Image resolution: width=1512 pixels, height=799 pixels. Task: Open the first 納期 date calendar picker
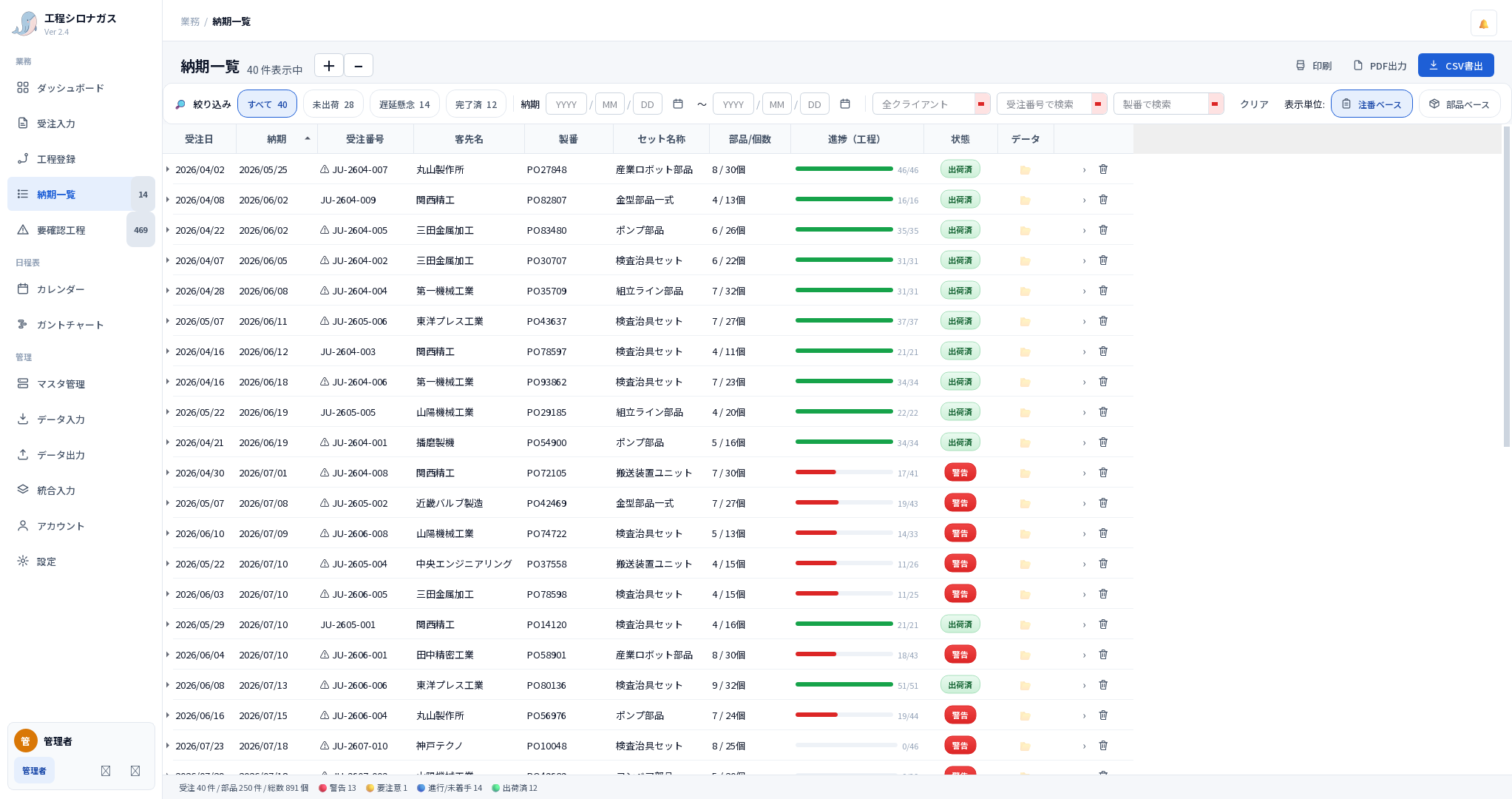click(678, 104)
